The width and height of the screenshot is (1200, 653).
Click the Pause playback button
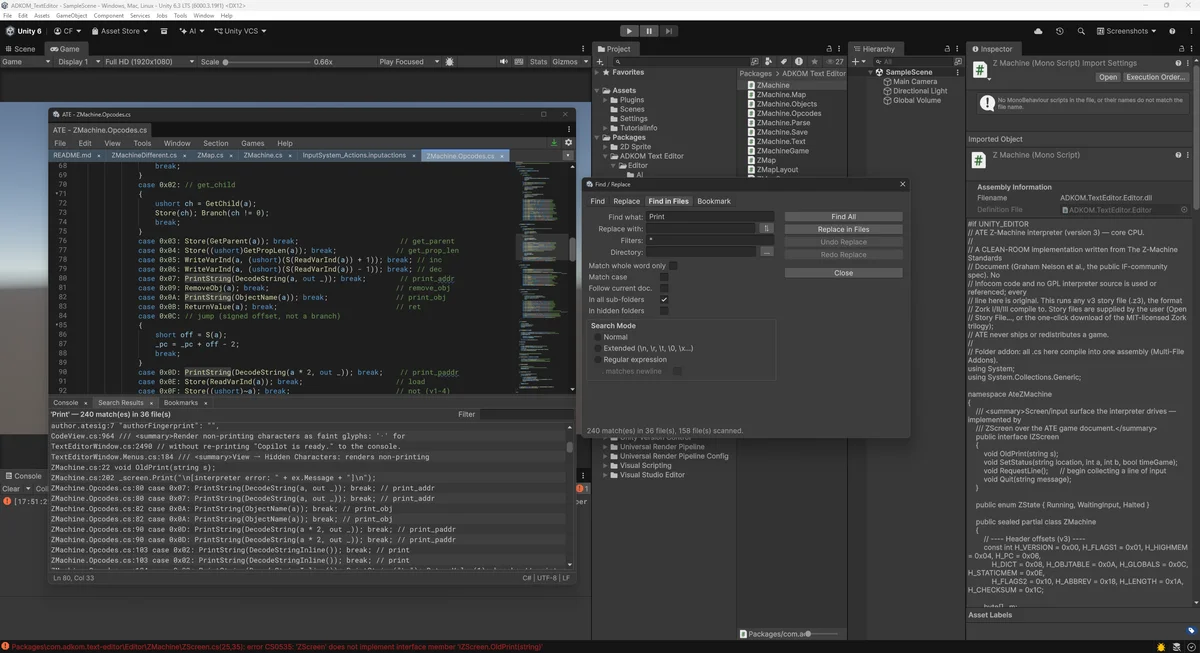[x=649, y=31]
